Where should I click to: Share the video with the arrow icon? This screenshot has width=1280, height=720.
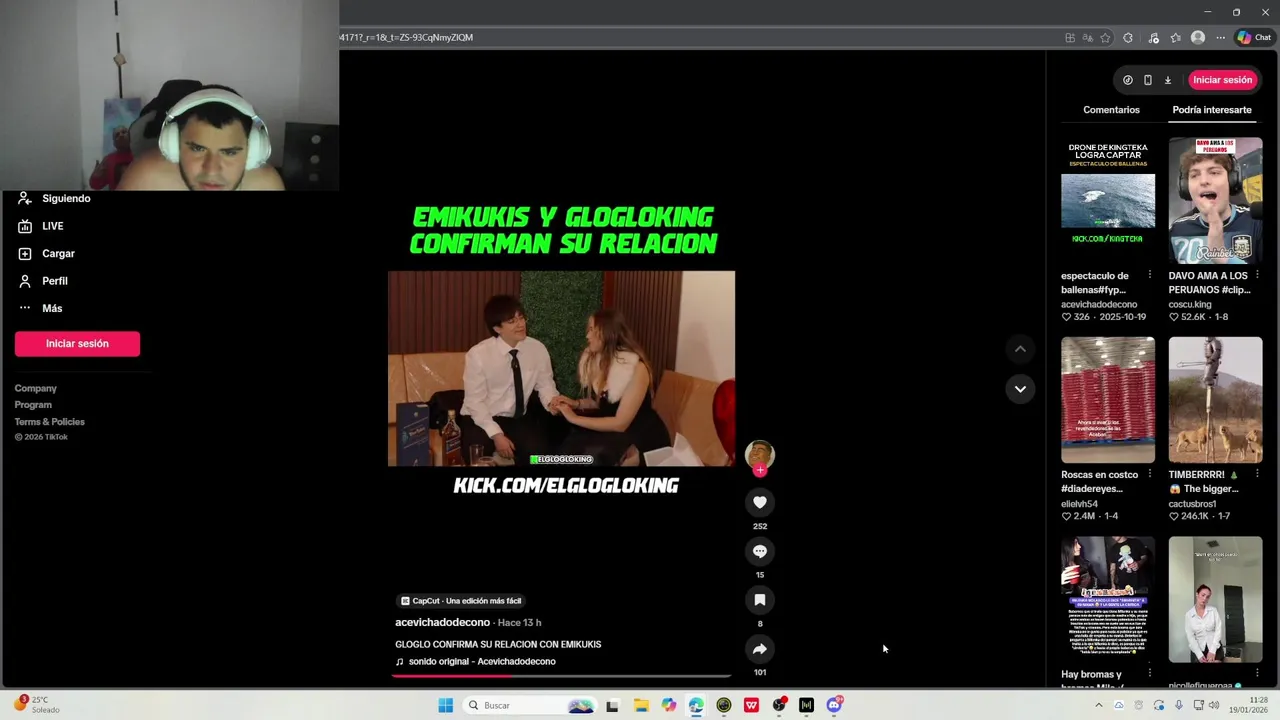(760, 649)
